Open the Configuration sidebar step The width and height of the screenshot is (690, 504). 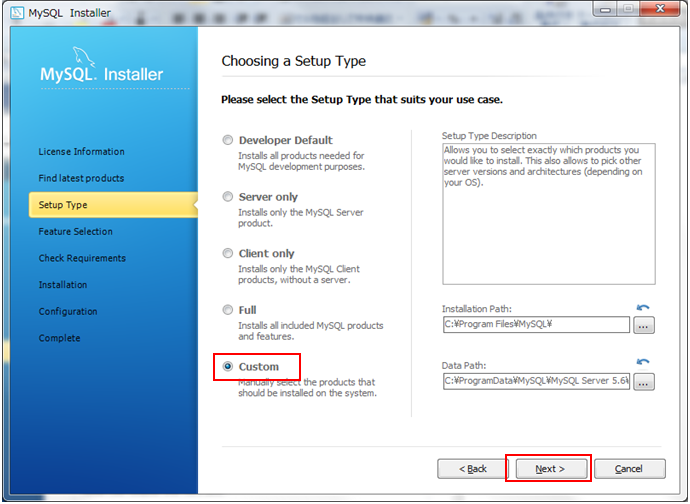[68, 312]
